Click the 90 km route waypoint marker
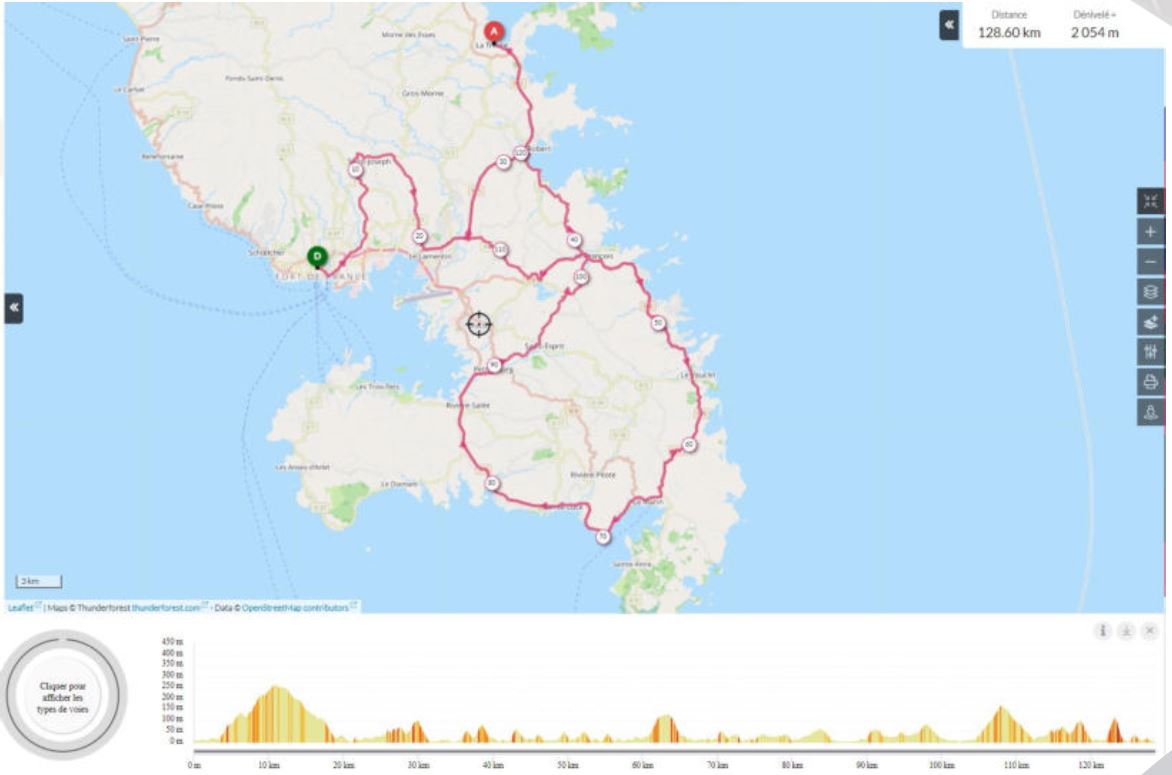 [x=493, y=365]
